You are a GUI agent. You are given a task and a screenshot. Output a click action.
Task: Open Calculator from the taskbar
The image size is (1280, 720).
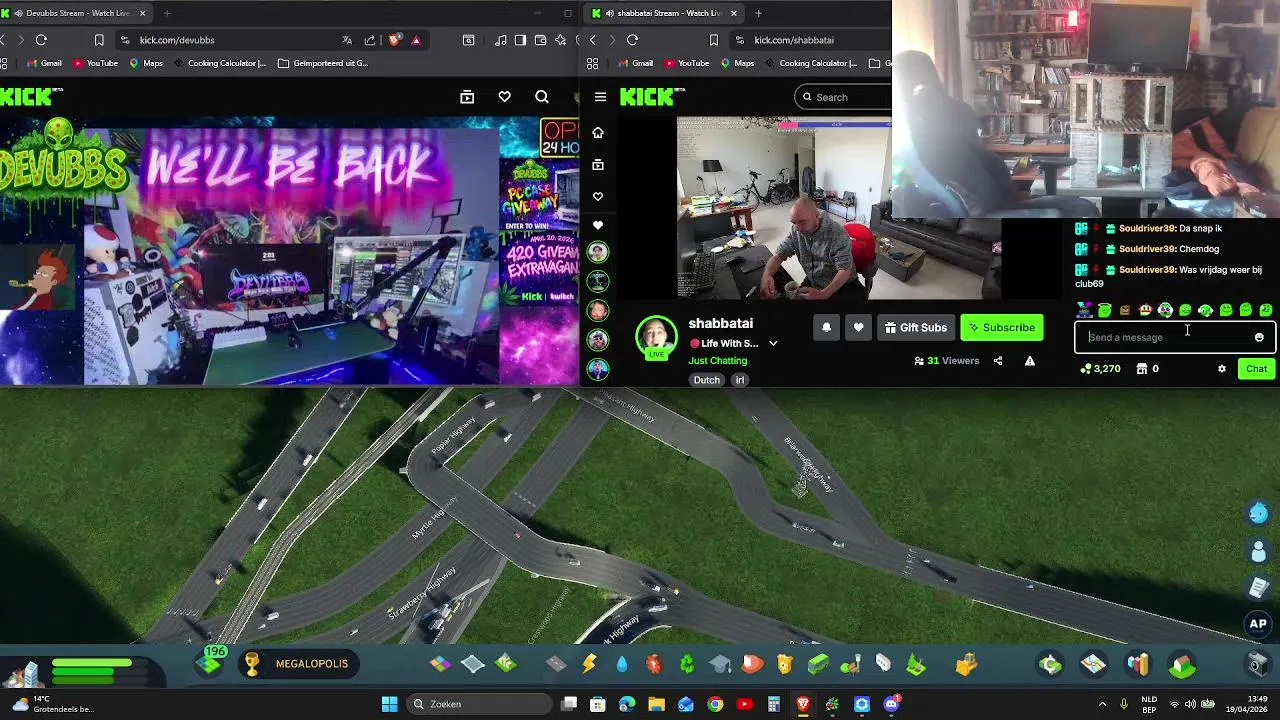pos(774,704)
